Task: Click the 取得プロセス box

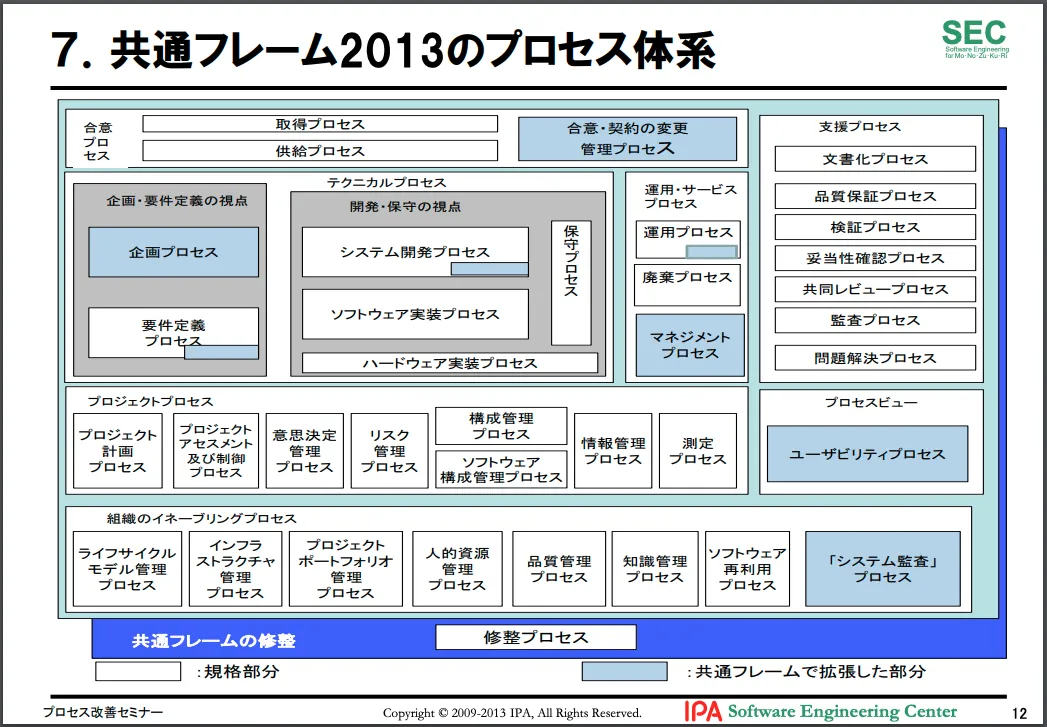Action: pos(320,124)
